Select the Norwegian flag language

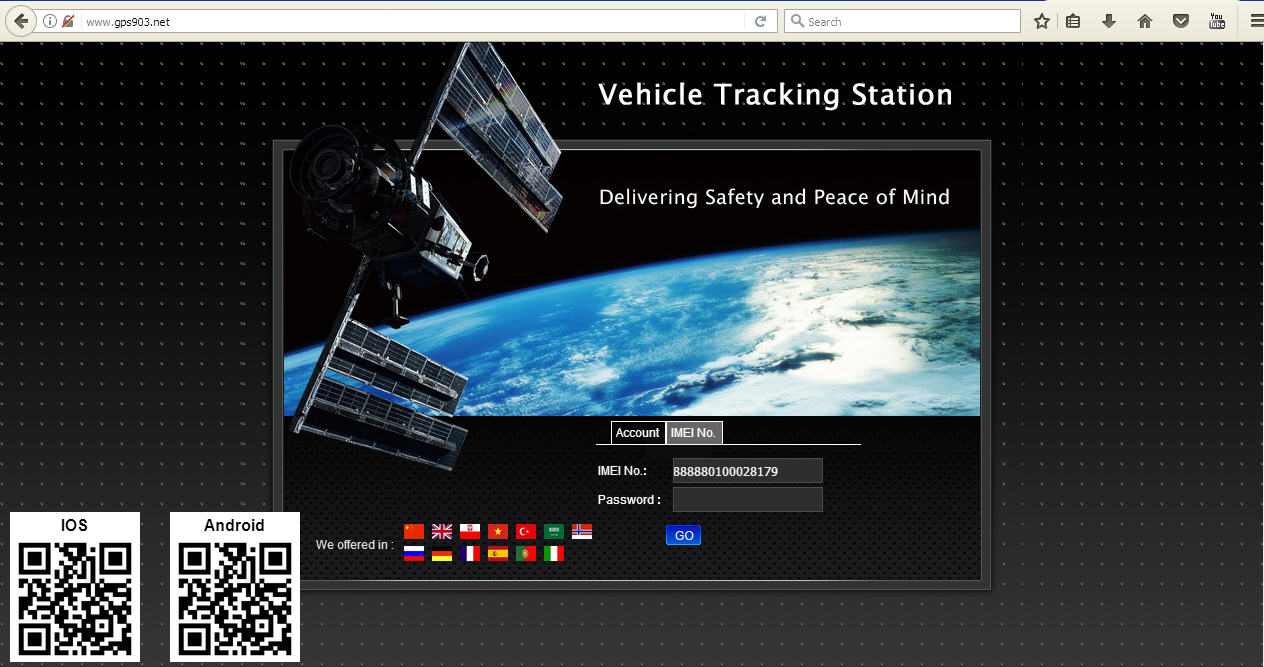tap(582, 532)
